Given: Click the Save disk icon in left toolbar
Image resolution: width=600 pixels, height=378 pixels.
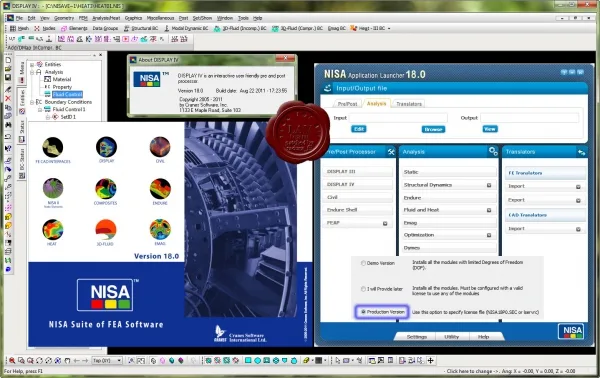Looking at the screenshot, I should [x=8, y=77].
